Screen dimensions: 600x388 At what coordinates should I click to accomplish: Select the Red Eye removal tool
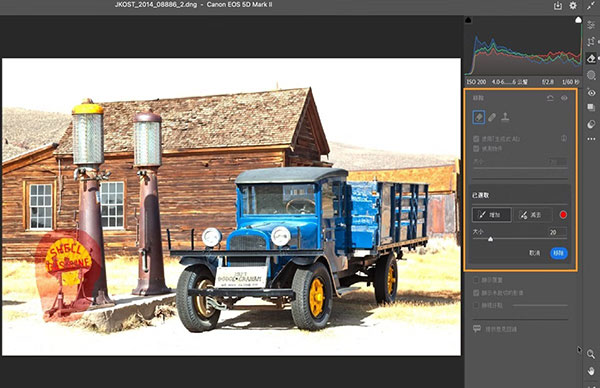pyautogui.click(x=591, y=93)
